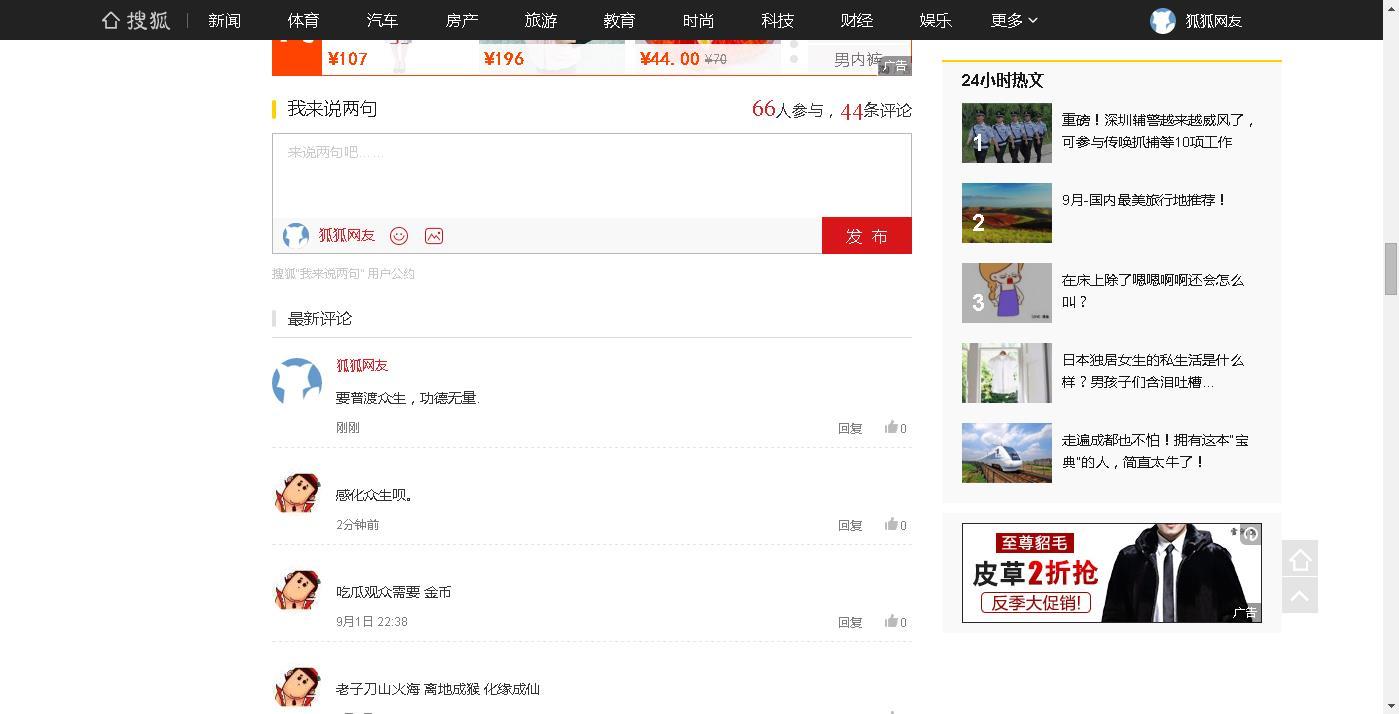Click the user avatar in top navigation
The height and width of the screenshot is (714, 1399).
tap(1162, 21)
